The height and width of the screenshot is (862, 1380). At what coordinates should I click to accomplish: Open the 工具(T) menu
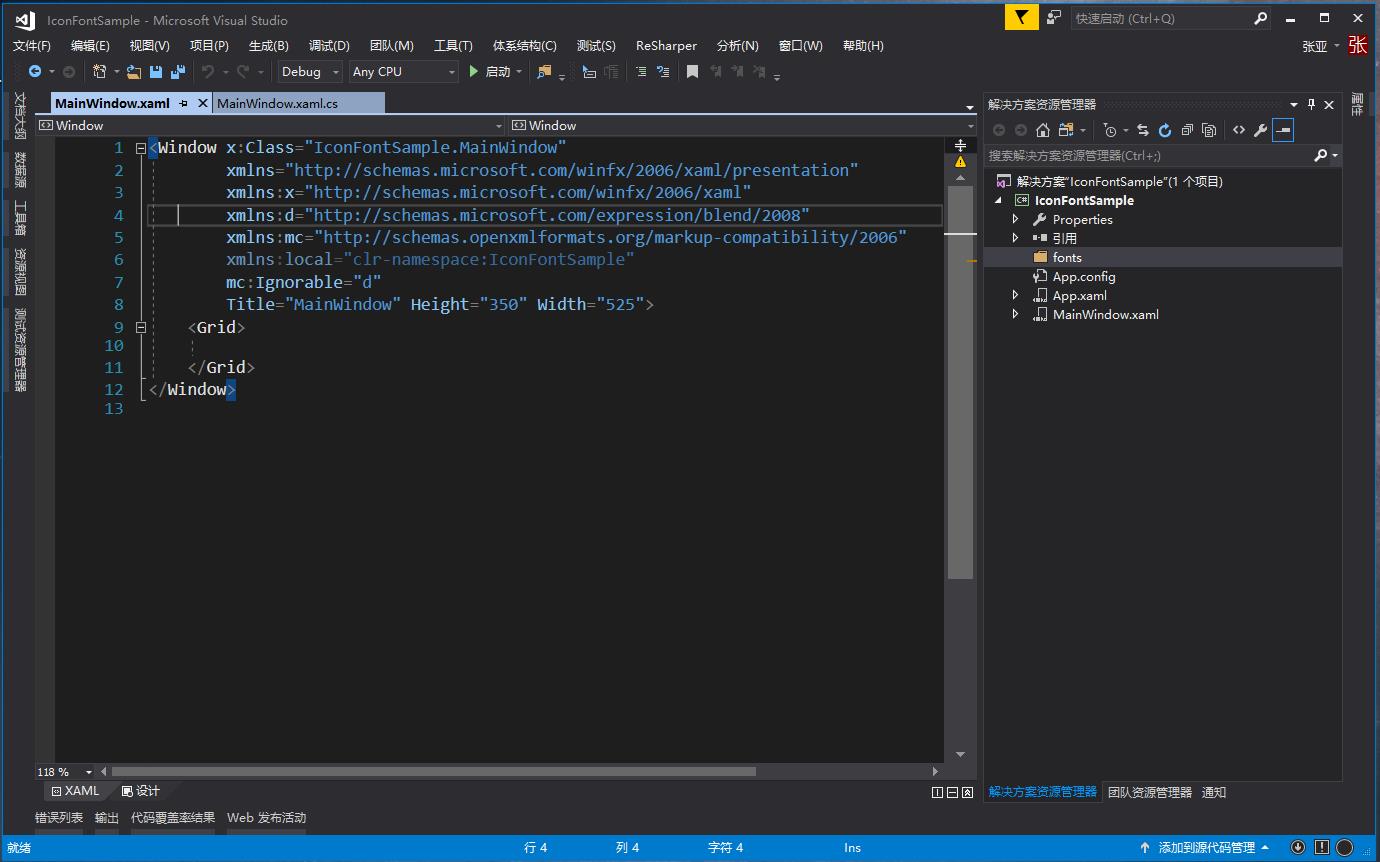coord(453,45)
